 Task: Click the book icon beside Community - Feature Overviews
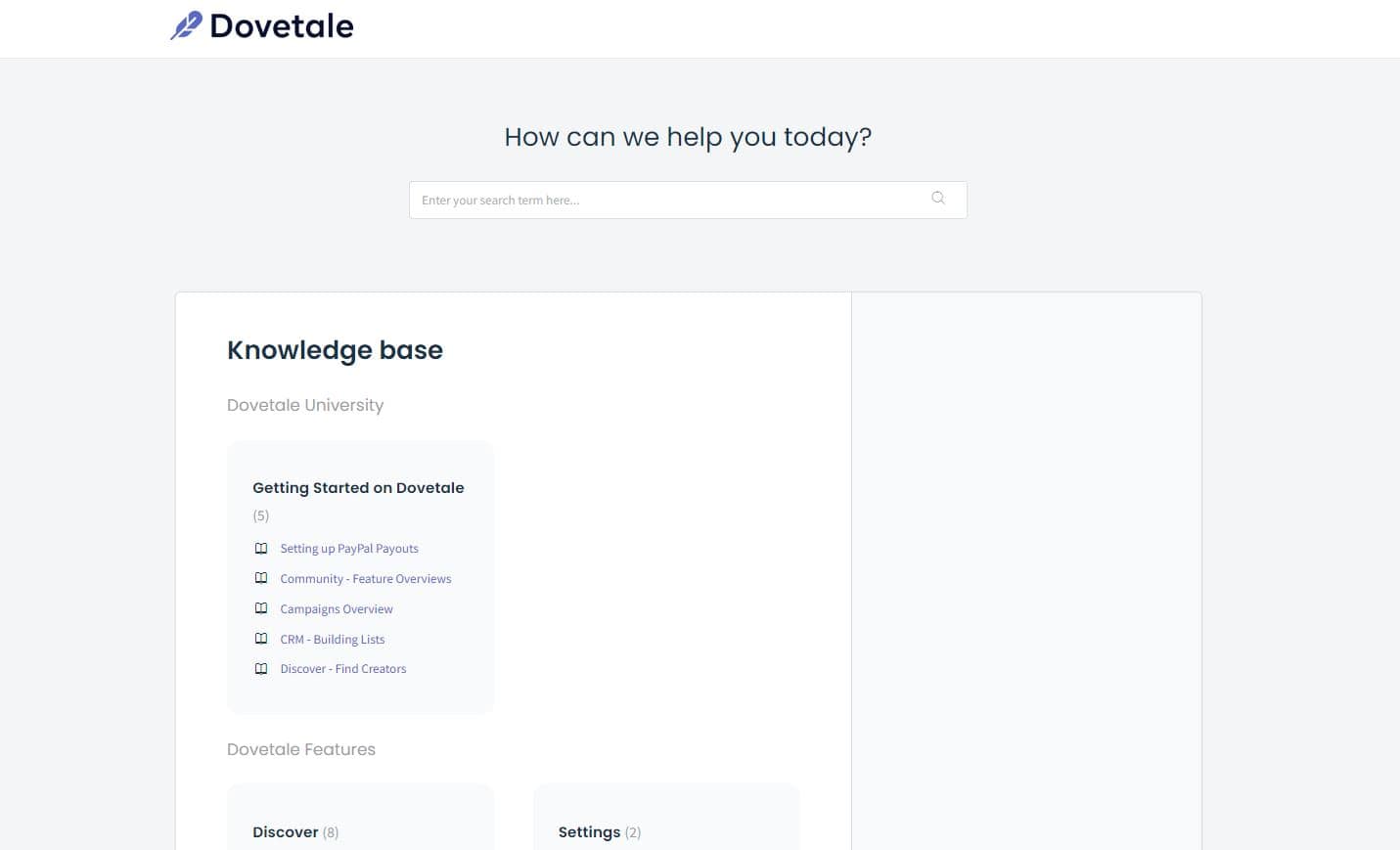[261, 578]
